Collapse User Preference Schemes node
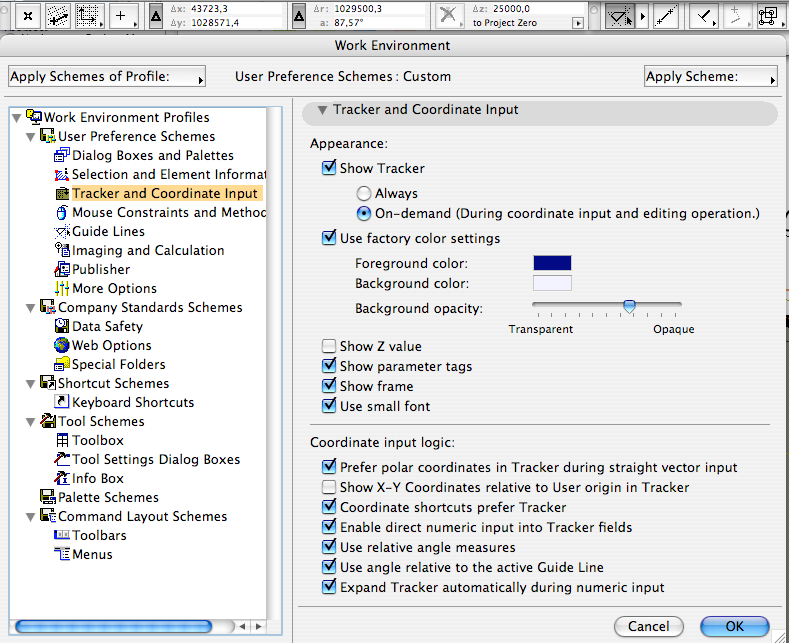 tap(31, 137)
